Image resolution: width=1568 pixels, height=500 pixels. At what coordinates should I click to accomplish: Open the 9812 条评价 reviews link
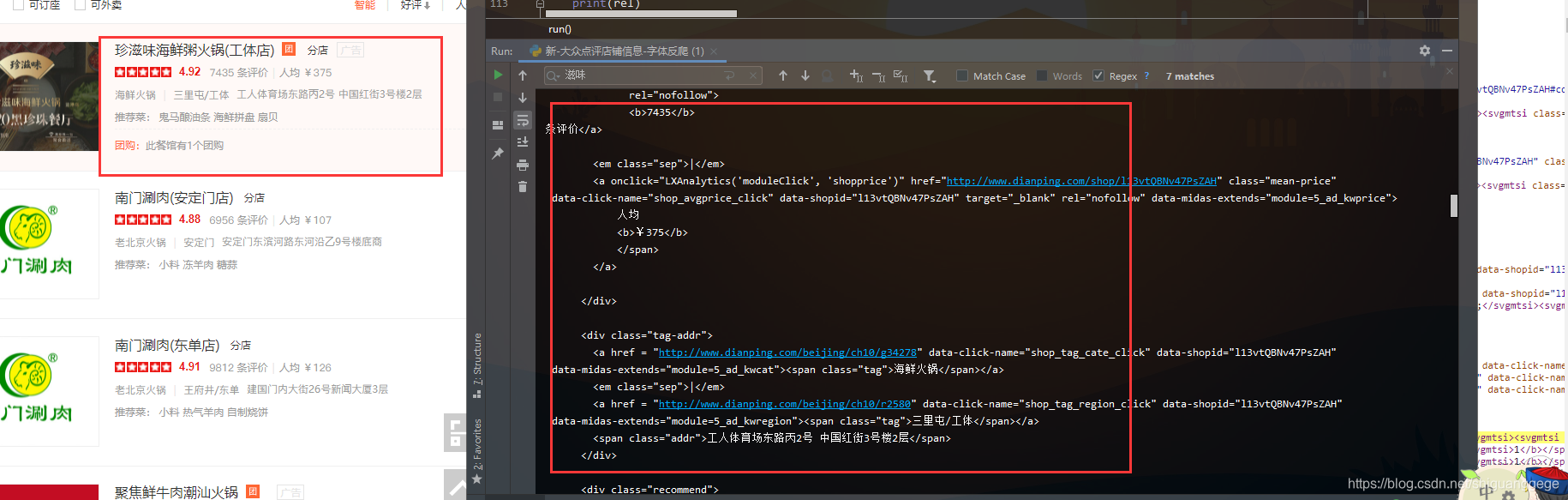tap(238, 368)
